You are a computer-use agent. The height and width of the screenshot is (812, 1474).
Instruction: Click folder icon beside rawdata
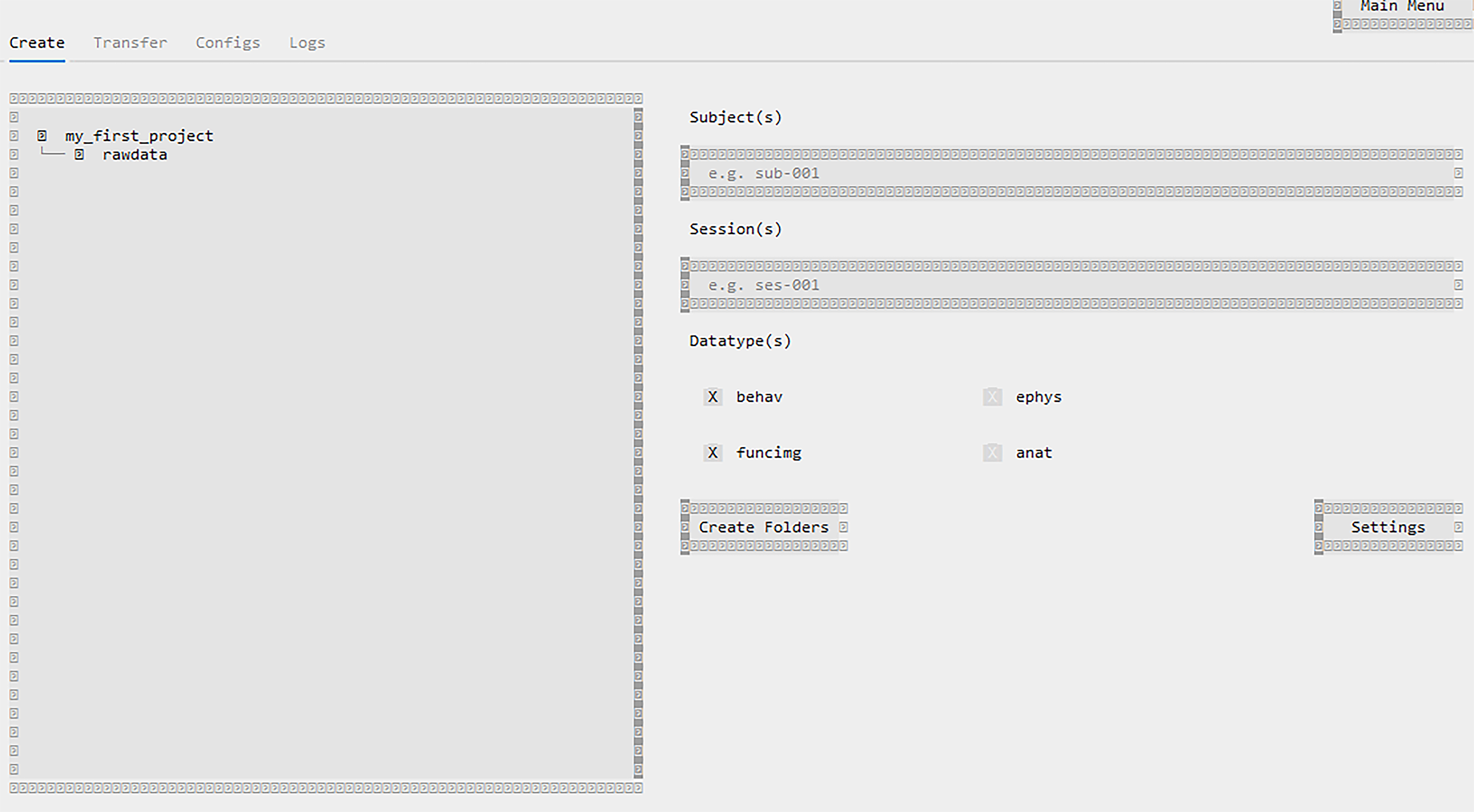click(79, 154)
